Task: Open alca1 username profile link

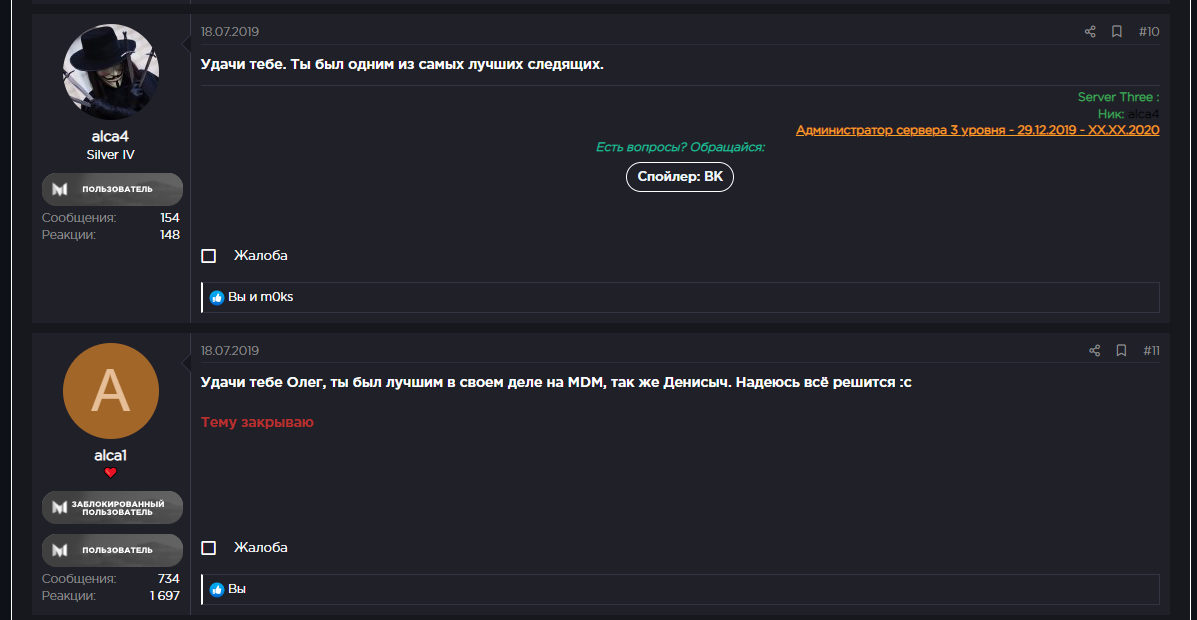Action: [111, 455]
